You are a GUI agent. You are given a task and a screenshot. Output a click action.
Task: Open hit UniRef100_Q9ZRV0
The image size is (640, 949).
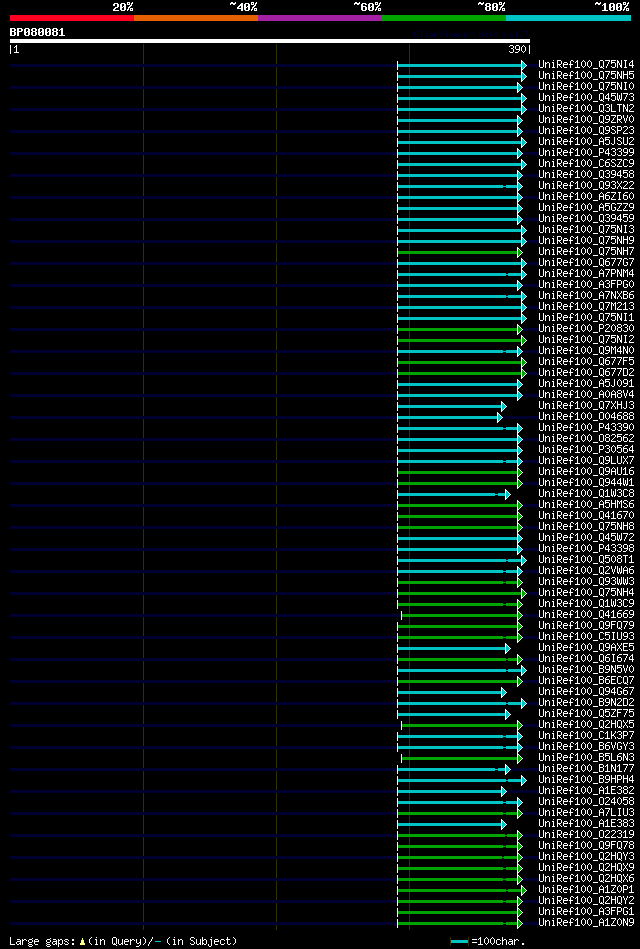(x=586, y=120)
